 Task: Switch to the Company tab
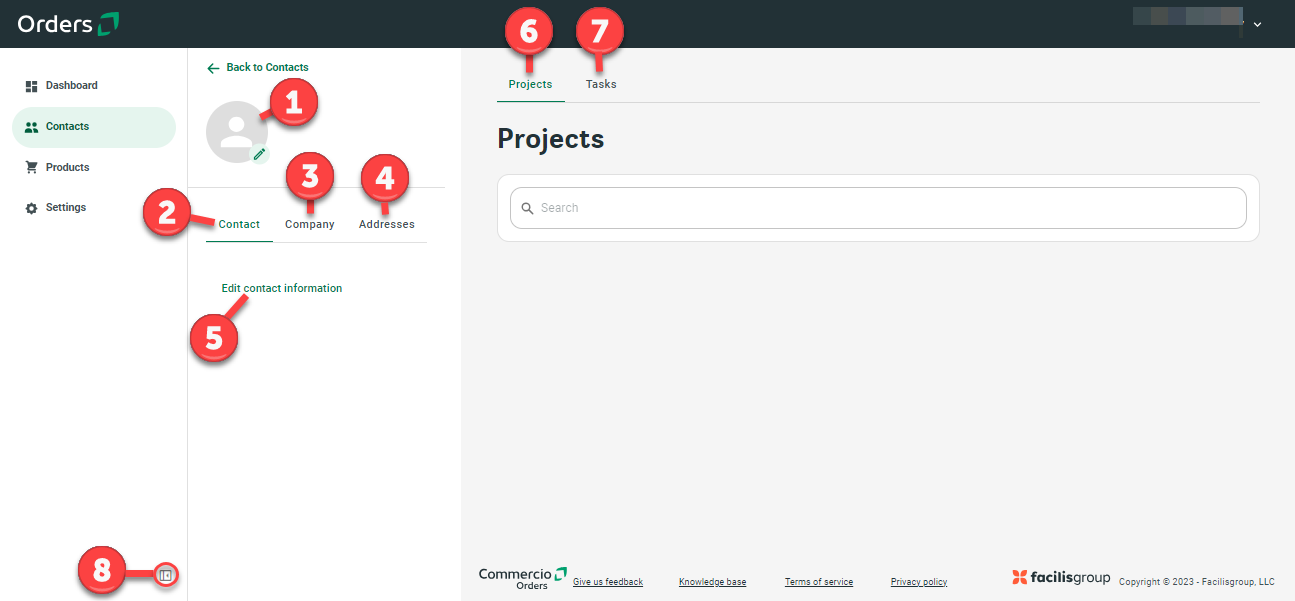pos(310,224)
